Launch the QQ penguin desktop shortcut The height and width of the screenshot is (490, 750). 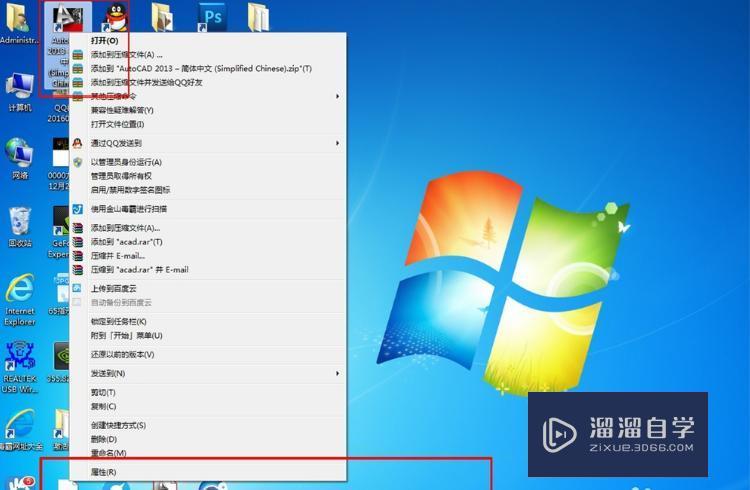coord(116,17)
